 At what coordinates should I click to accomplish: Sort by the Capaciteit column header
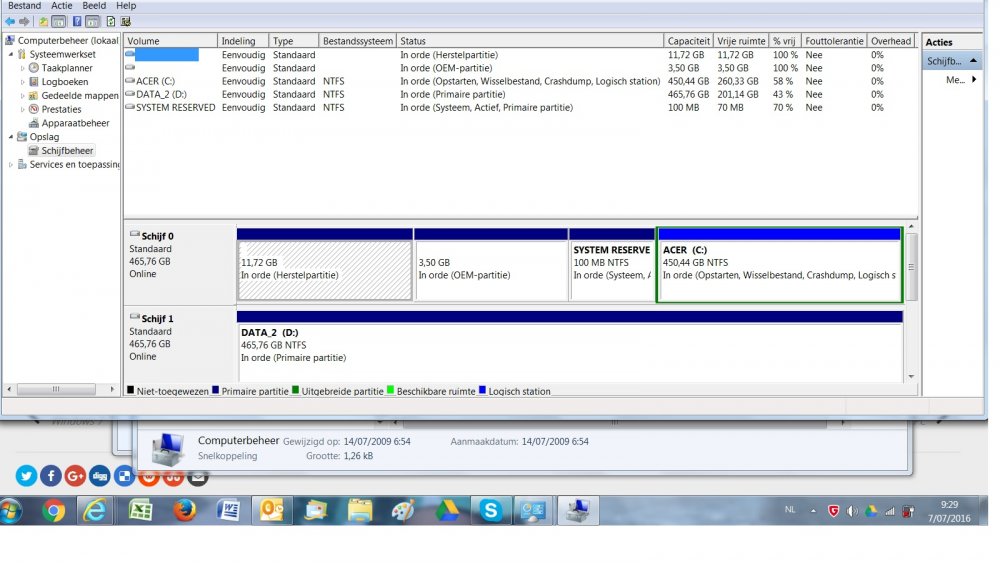688,41
